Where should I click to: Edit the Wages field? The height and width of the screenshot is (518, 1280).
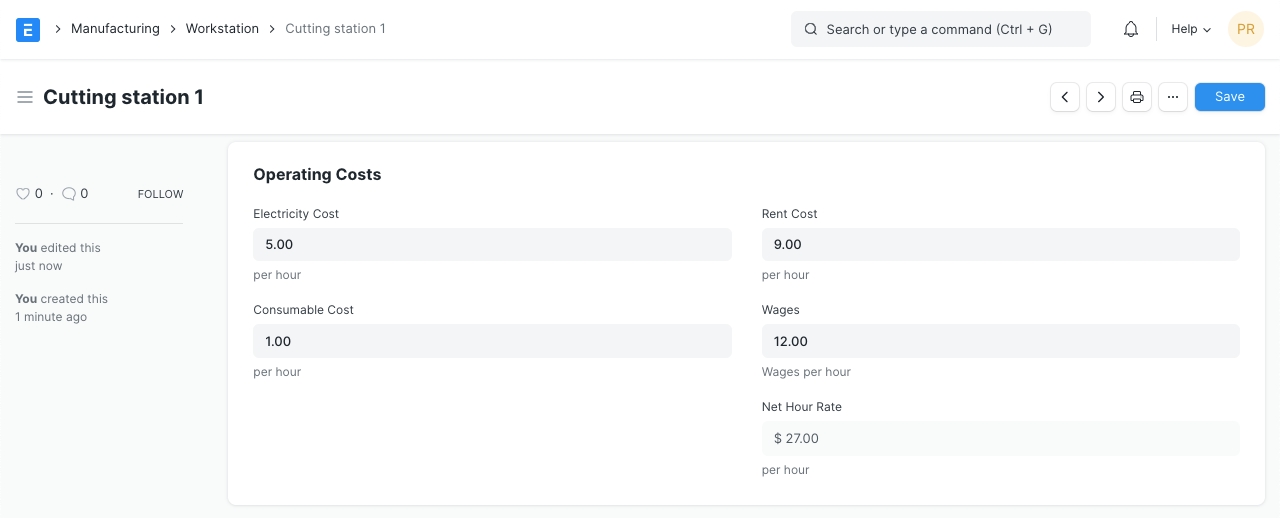[x=1000, y=341]
